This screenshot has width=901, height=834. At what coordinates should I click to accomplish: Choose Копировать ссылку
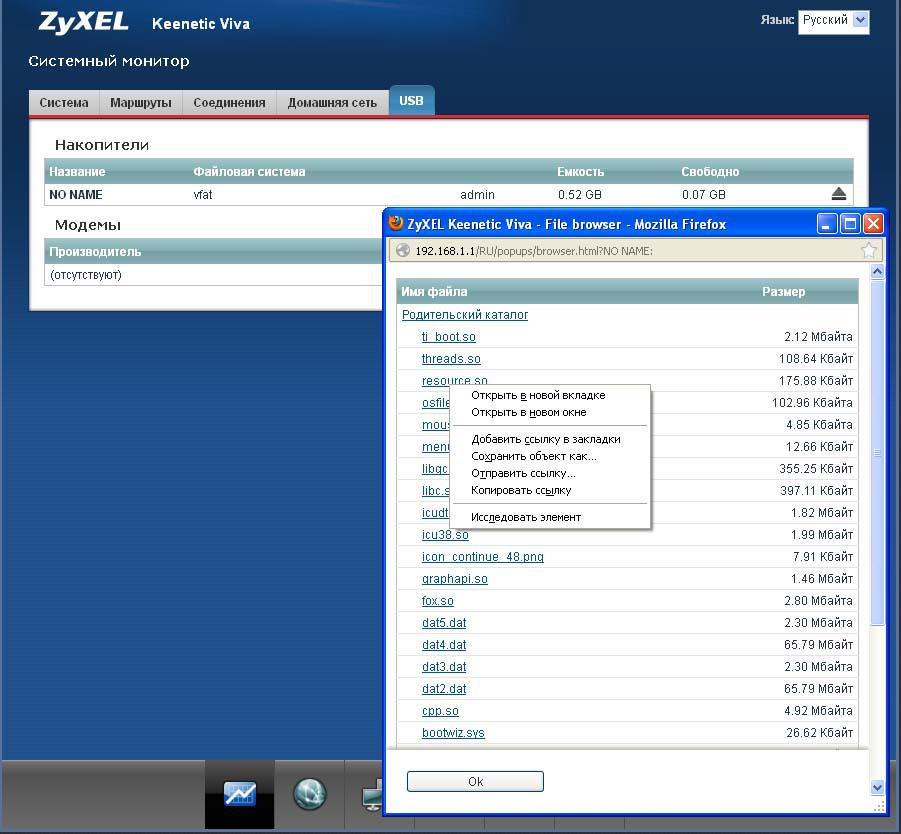521,490
